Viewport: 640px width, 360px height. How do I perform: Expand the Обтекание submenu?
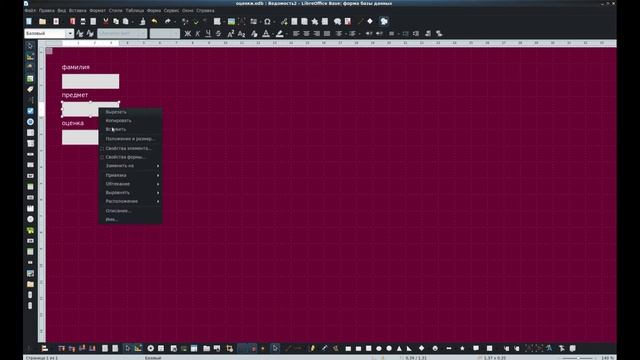(131, 184)
